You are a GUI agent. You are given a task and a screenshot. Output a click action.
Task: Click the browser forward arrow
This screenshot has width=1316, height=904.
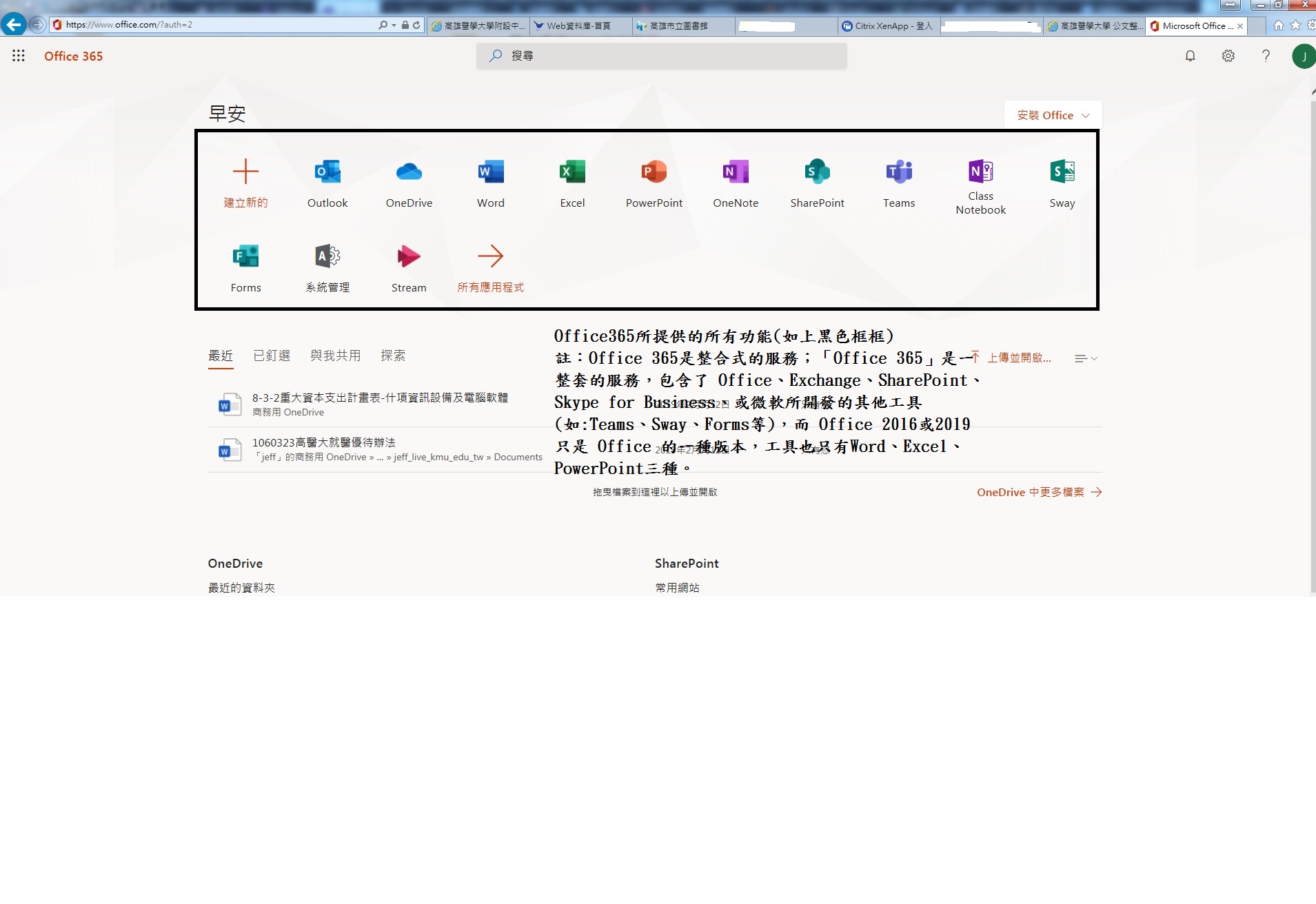(x=37, y=25)
